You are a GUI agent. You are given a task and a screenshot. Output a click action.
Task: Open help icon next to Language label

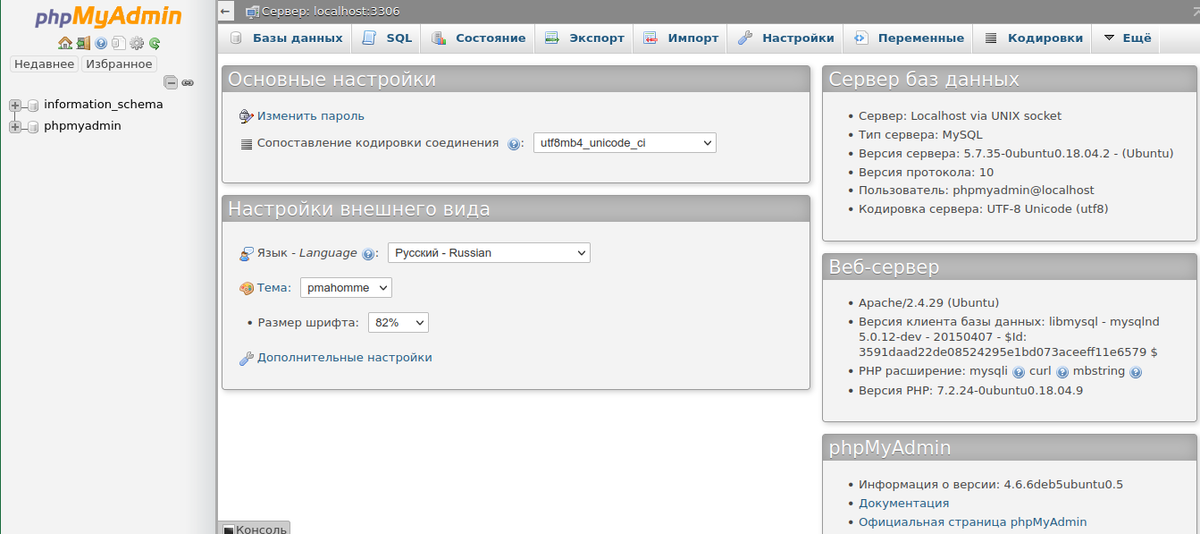(x=368, y=254)
